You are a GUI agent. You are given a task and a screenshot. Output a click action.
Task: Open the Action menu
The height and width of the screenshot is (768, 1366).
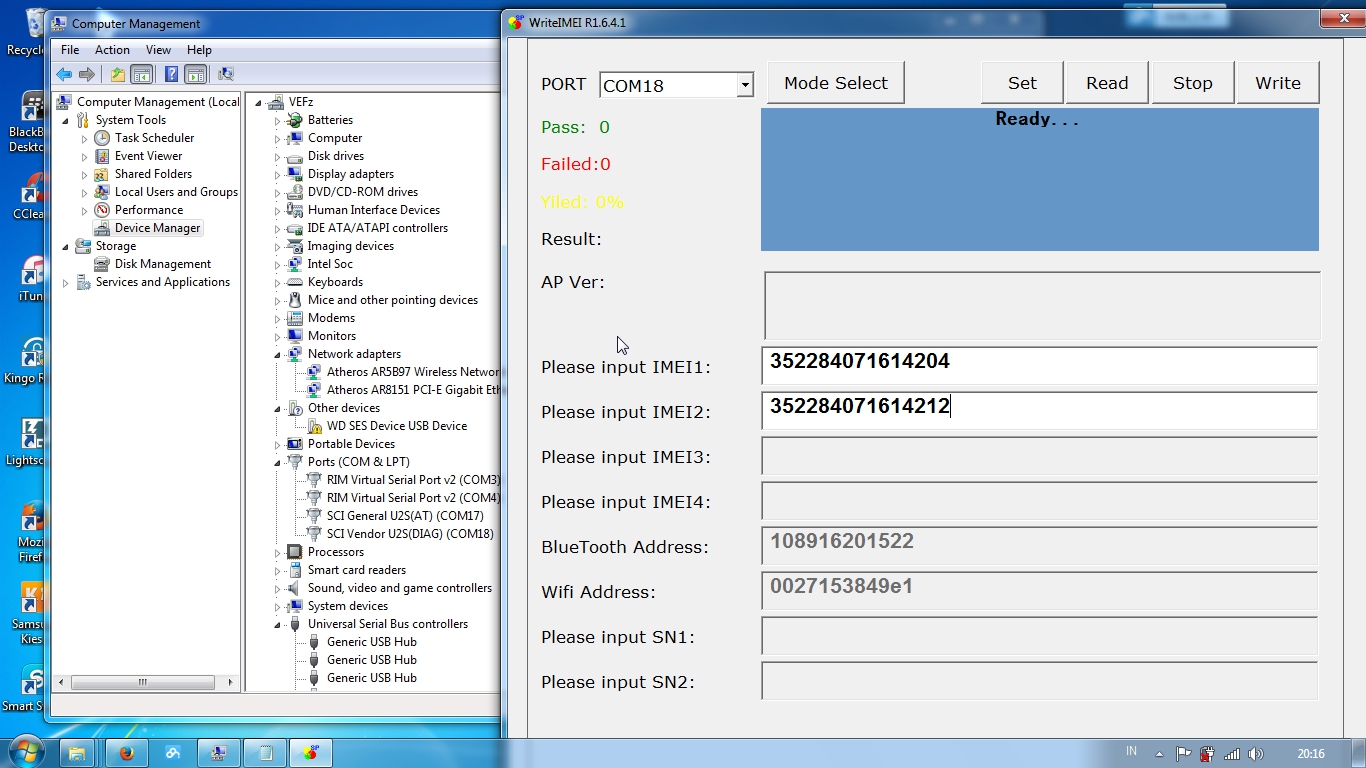pyautogui.click(x=112, y=50)
